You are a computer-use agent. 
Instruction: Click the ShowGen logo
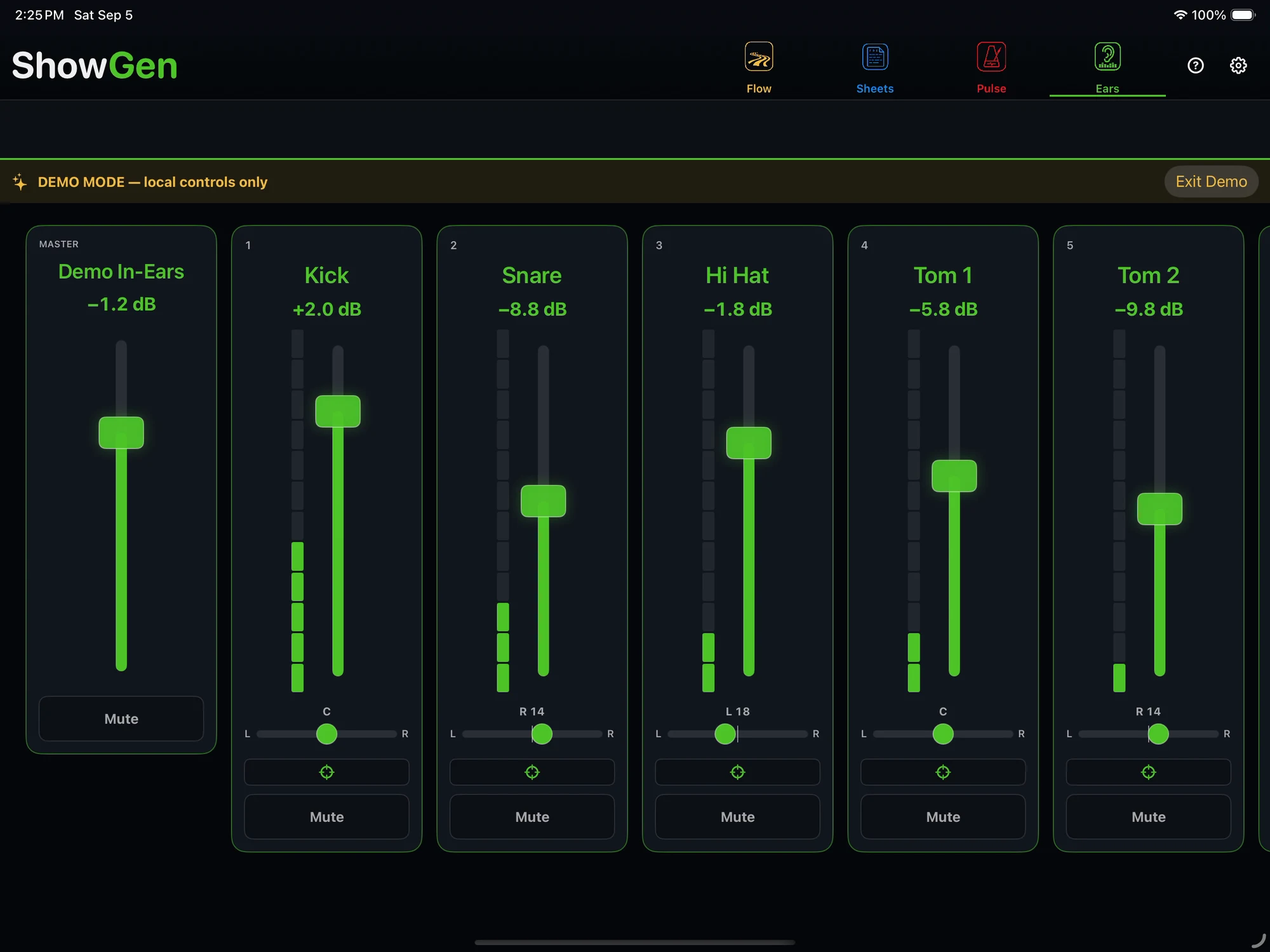click(95, 65)
